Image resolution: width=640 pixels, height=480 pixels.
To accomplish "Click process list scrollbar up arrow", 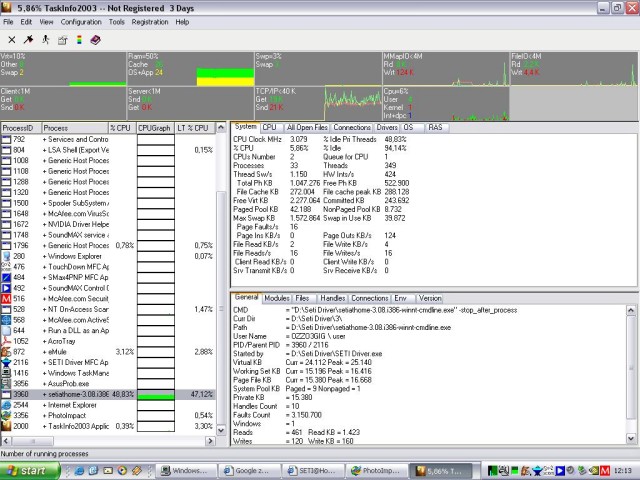I will (221, 128).
